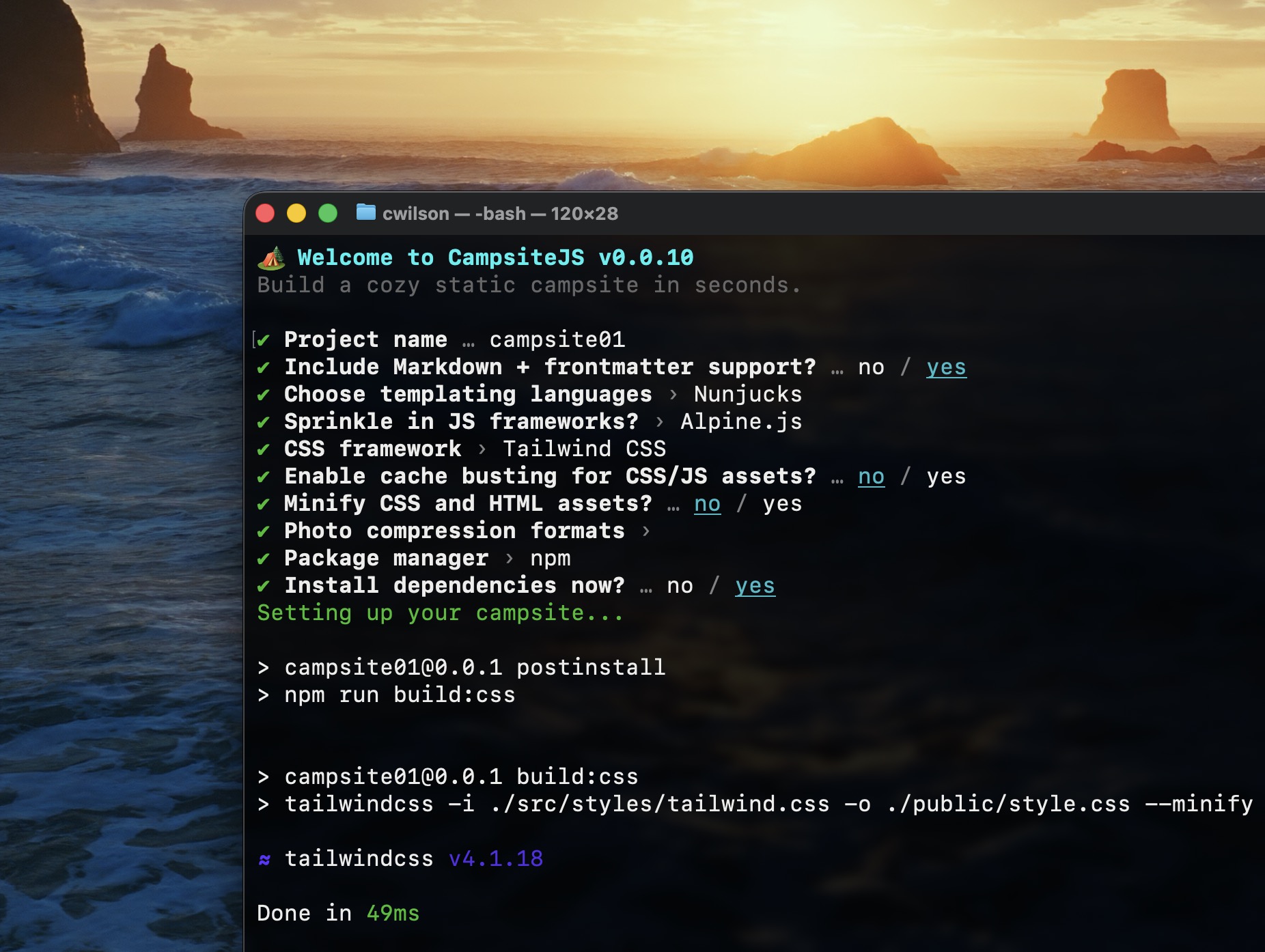
Task: Click the tailwindcss wave logo icon
Action: (264, 860)
